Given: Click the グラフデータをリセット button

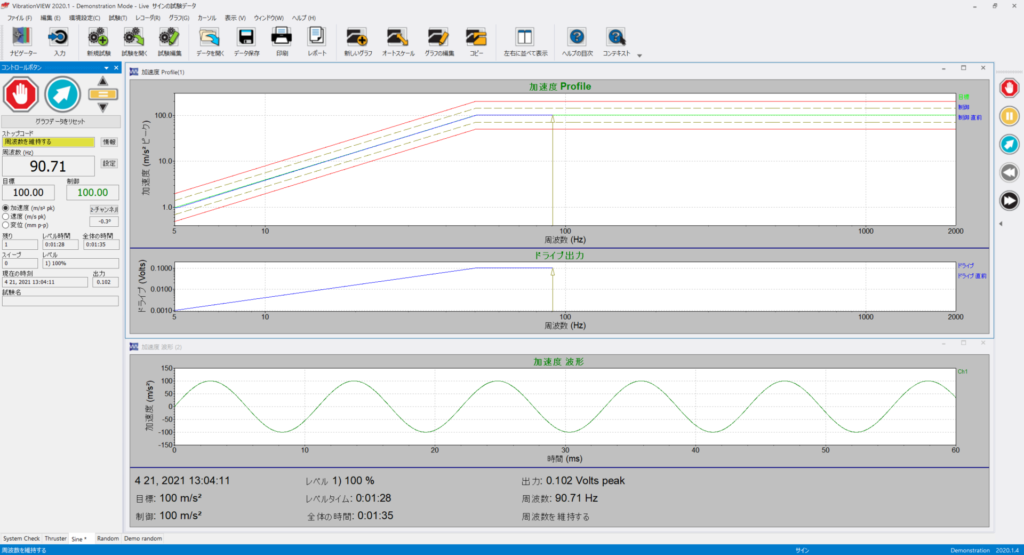Looking at the screenshot, I should [x=60, y=121].
